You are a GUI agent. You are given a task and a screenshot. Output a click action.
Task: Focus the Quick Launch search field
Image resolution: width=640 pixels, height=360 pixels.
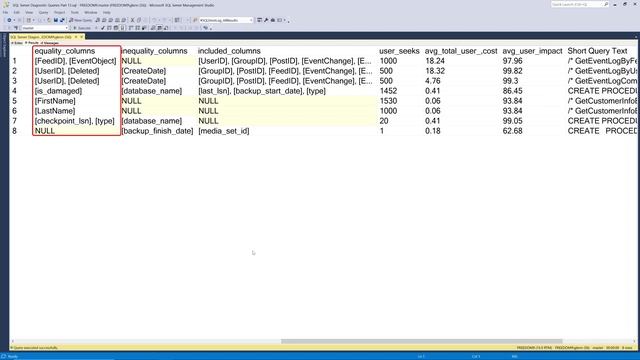pos(576,4)
